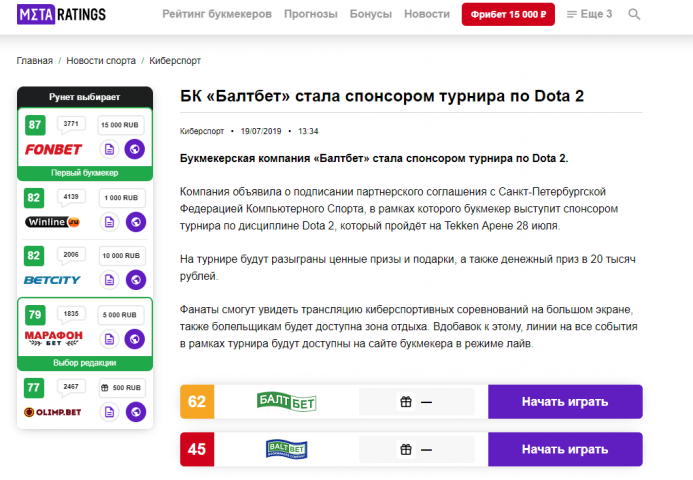Click the Фрибет 15 000 ₽ button
Screen dimensions: 693x480
coord(508,14)
